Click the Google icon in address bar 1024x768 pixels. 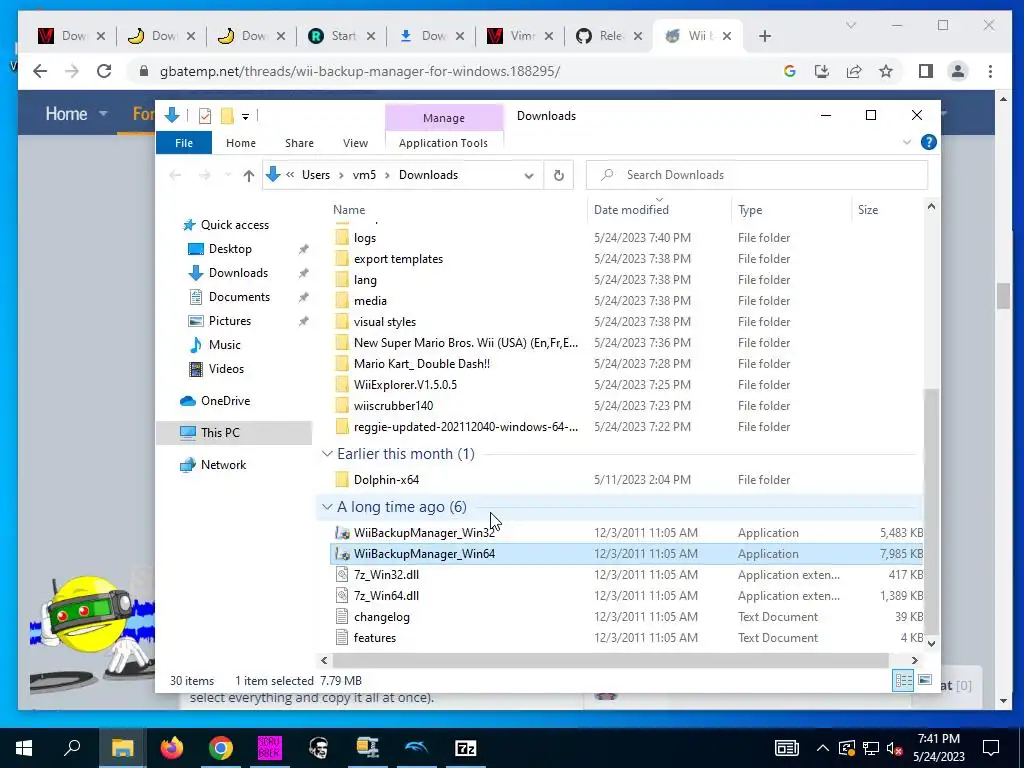point(790,71)
